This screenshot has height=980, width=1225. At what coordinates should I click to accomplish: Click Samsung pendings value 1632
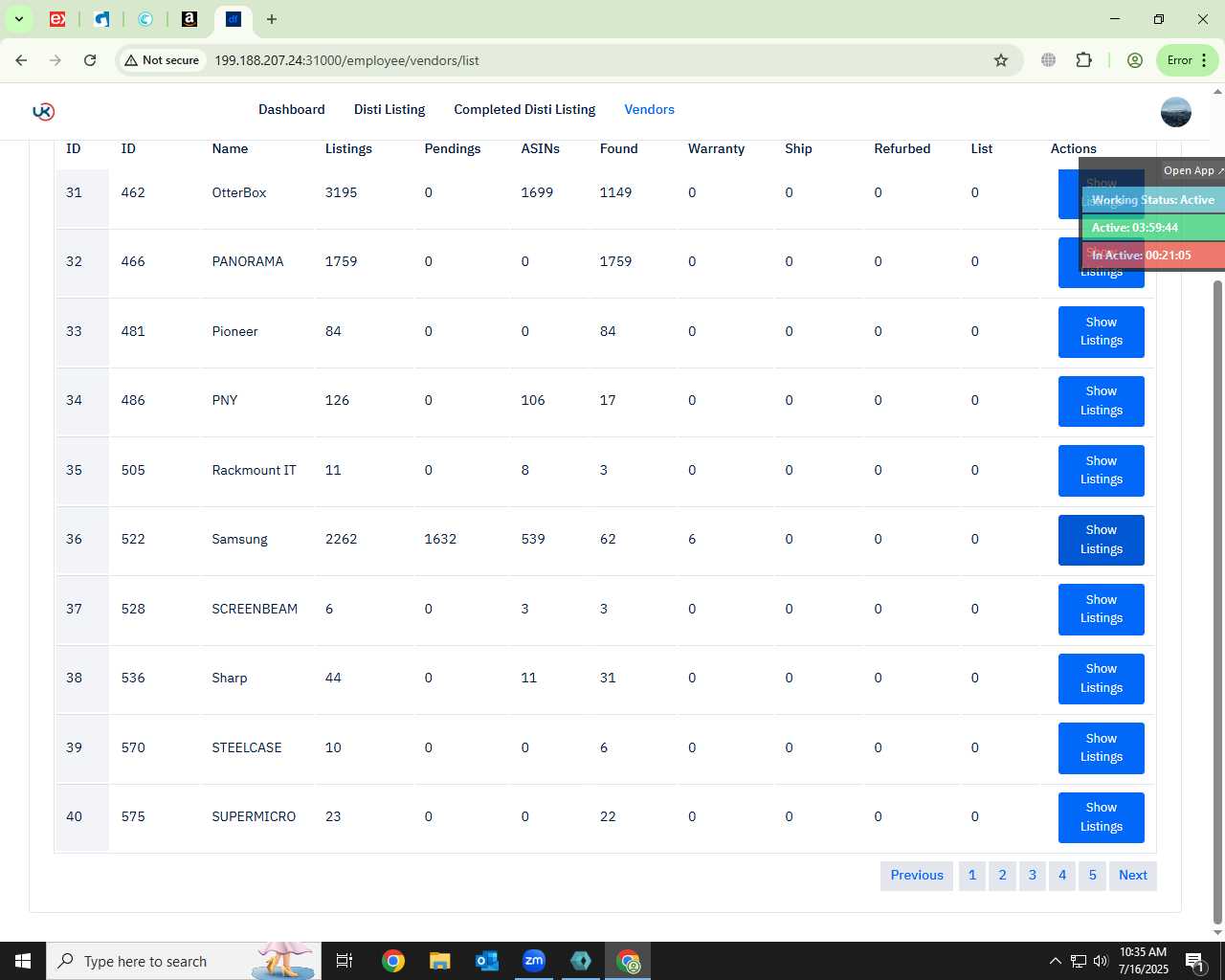pos(440,539)
